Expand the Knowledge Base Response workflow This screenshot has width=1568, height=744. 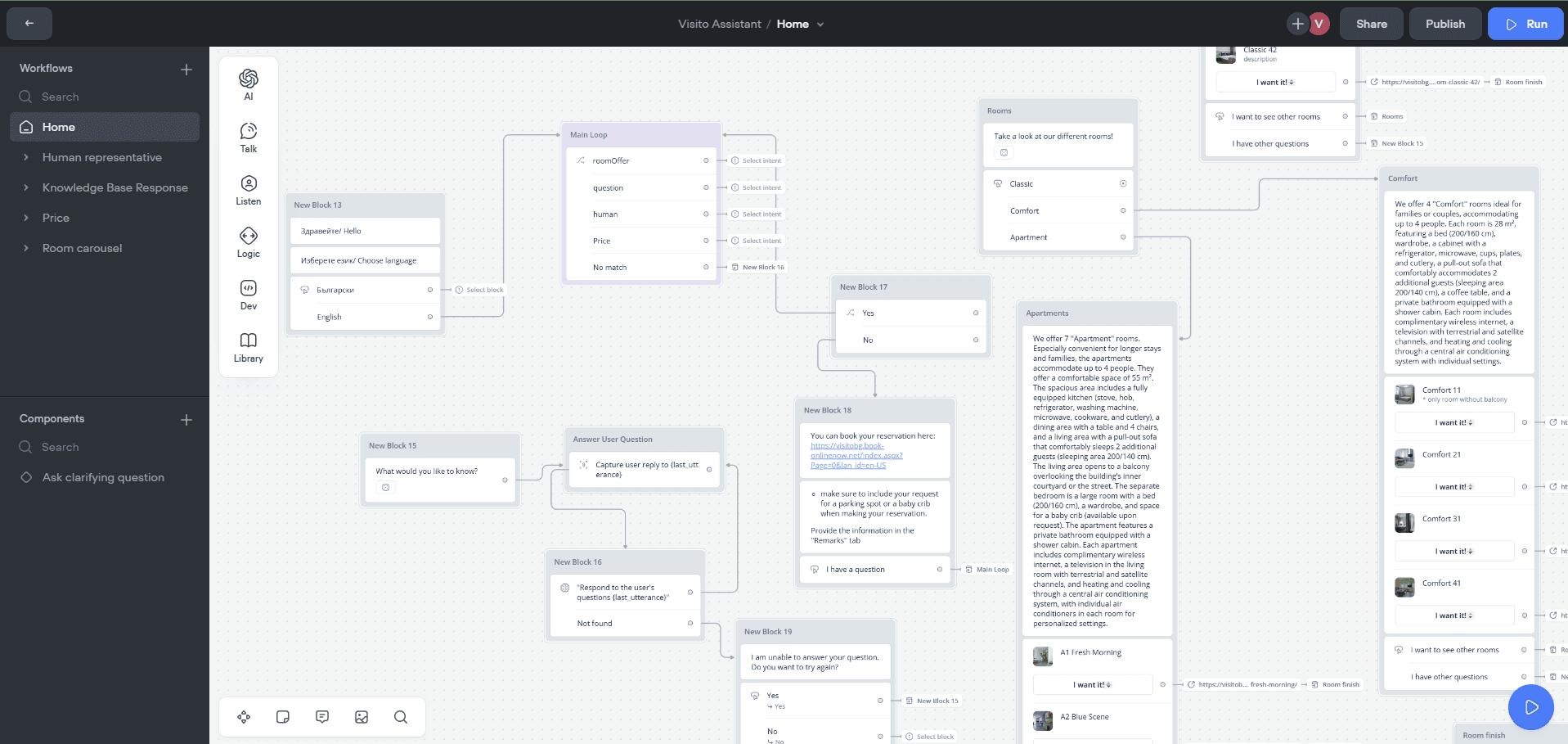point(26,187)
